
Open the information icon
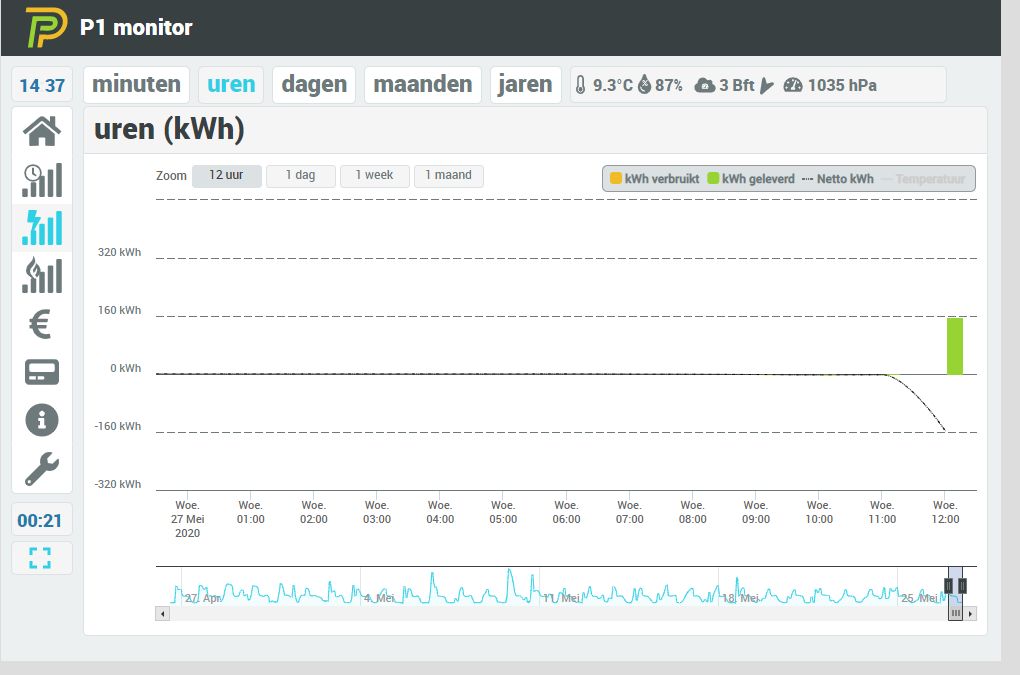pyautogui.click(x=42, y=420)
